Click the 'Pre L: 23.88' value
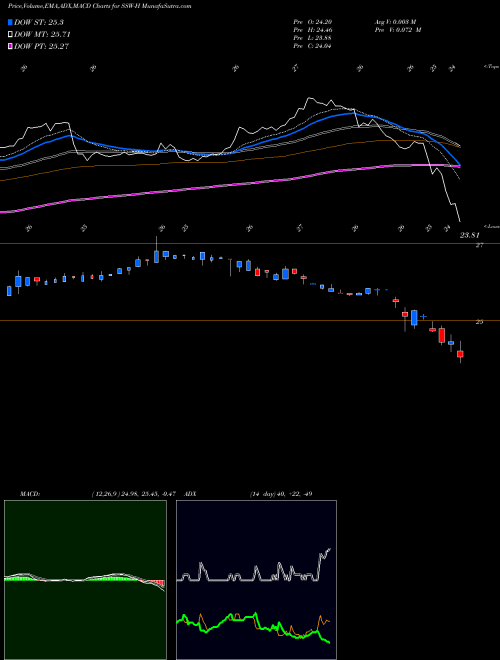Viewport: 500px width, 660px height. pos(312,38)
